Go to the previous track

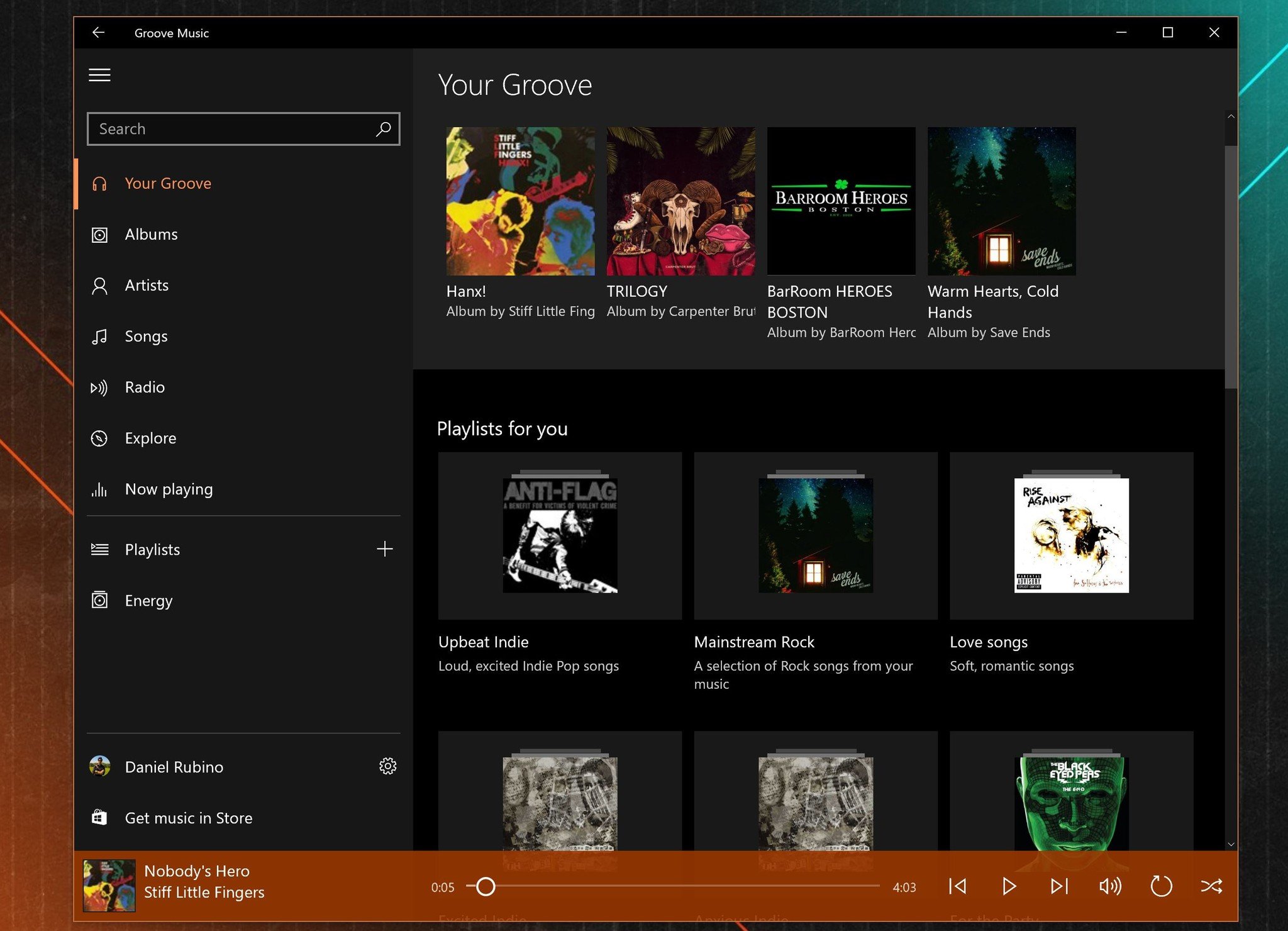click(x=958, y=886)
